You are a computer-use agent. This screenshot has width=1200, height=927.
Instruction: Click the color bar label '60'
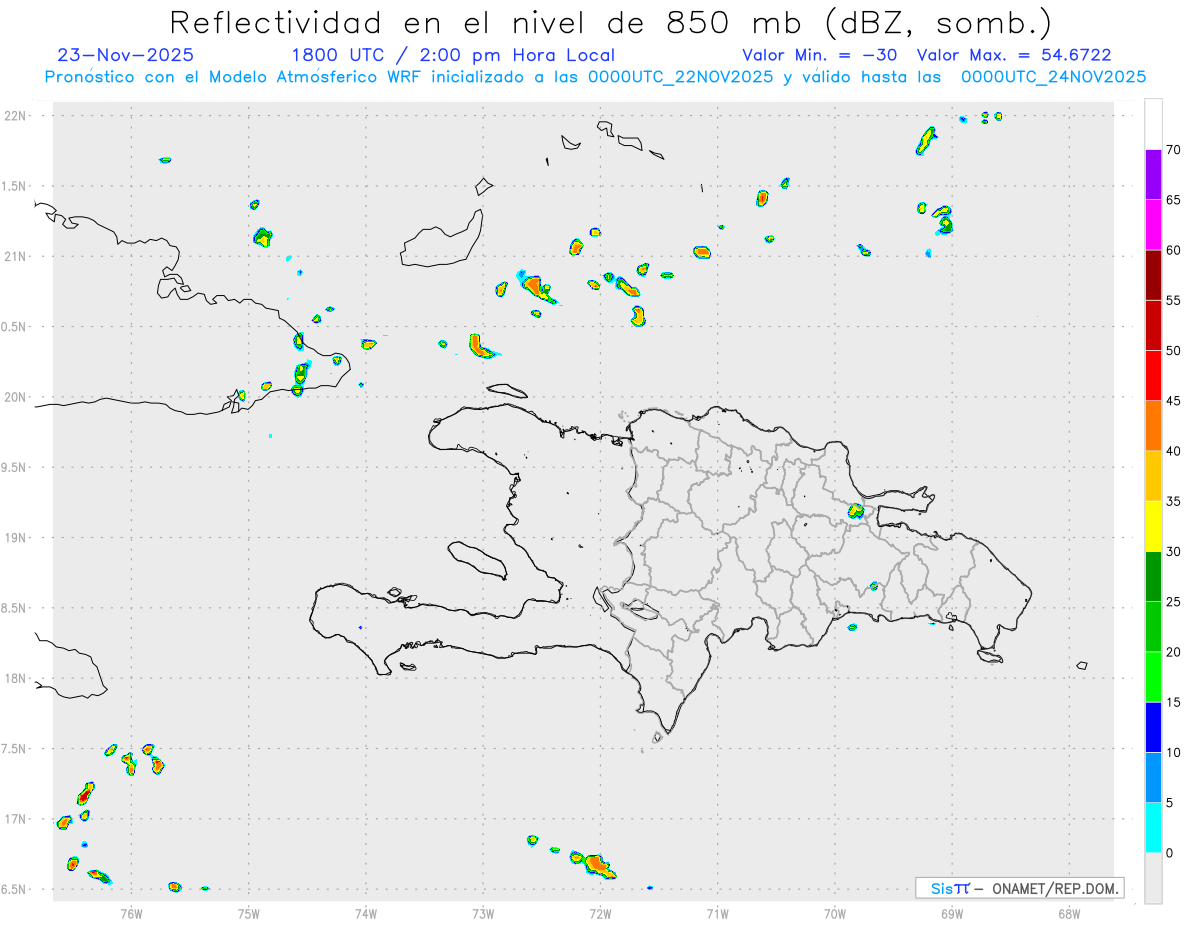point(1173,250)
